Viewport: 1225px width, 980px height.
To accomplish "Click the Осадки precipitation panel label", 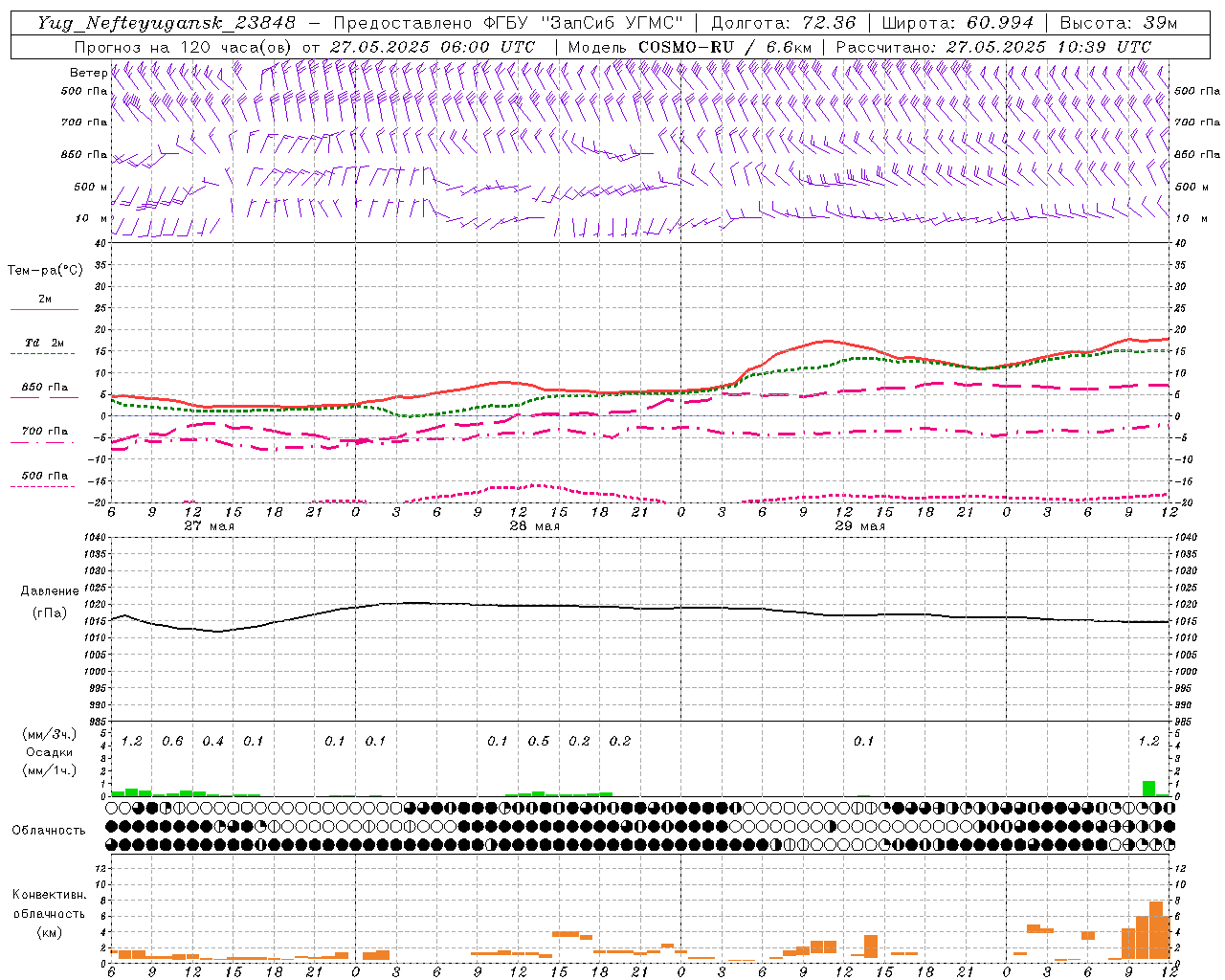I will pyautogui.click(x=50, y=752).
